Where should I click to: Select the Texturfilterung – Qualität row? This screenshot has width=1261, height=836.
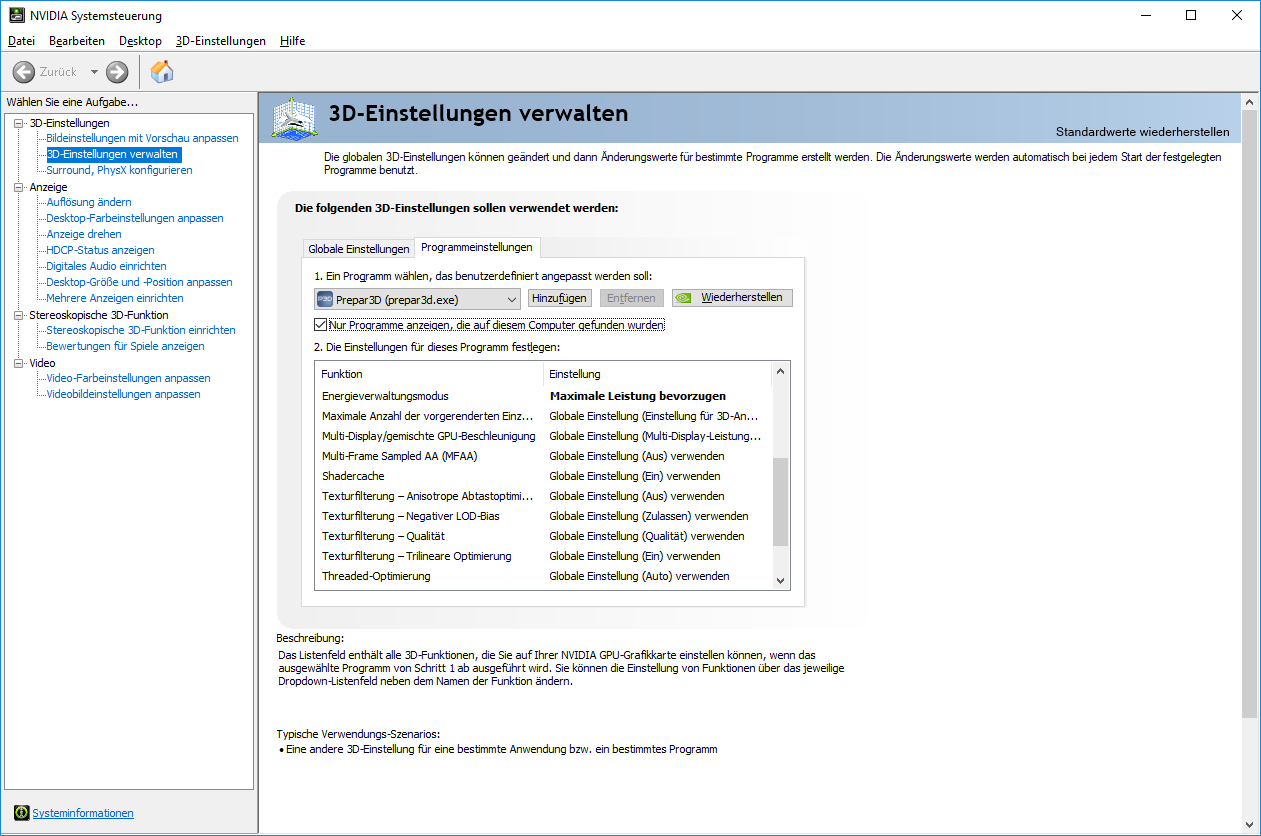[x=543, y=536]
